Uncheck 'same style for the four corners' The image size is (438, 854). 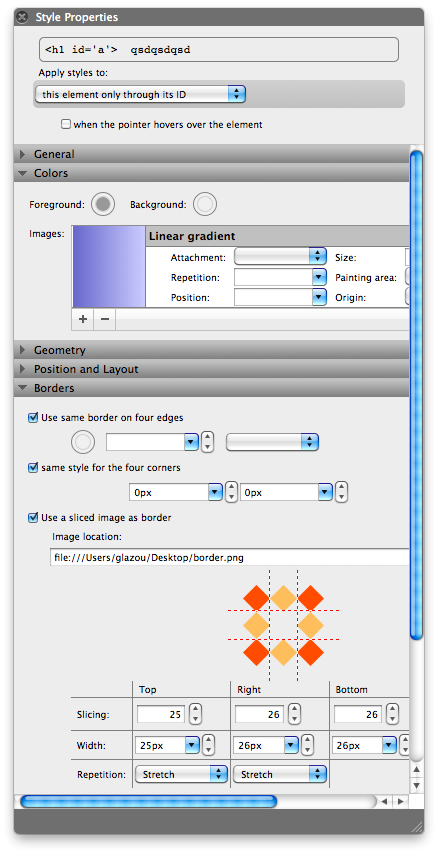pos(33,467)
